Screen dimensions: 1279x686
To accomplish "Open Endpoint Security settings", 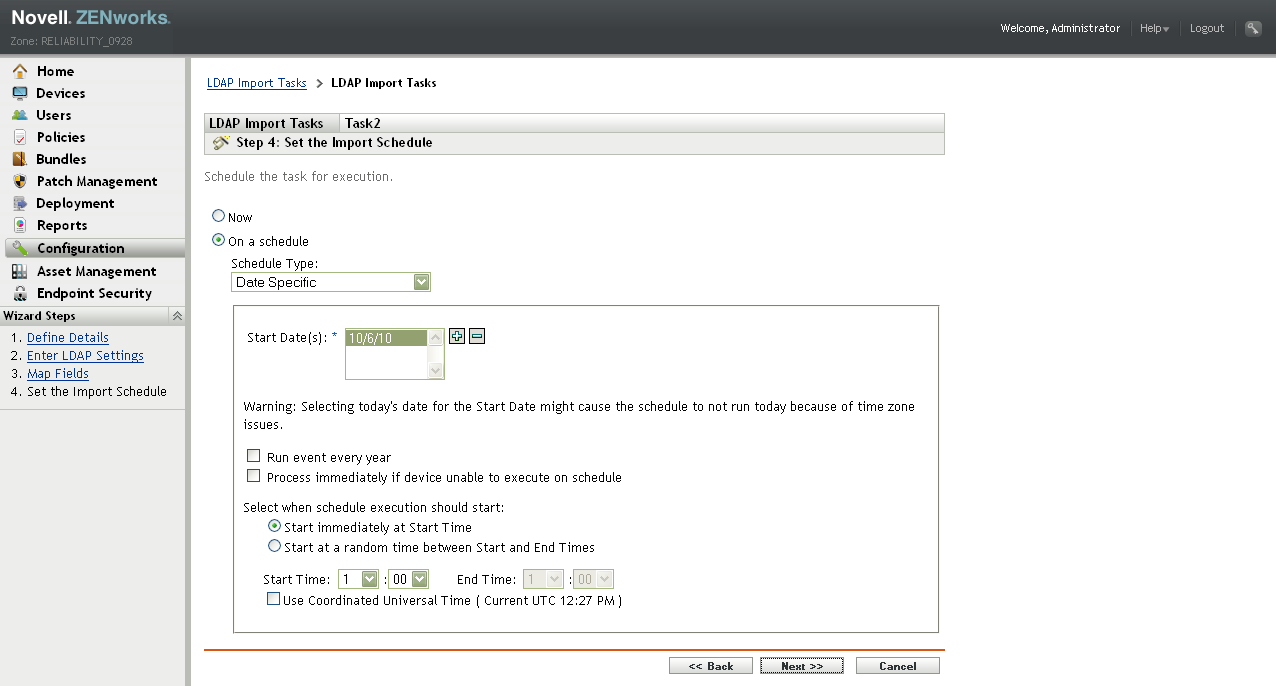I will pyautogui.click(x=22, y=293).
